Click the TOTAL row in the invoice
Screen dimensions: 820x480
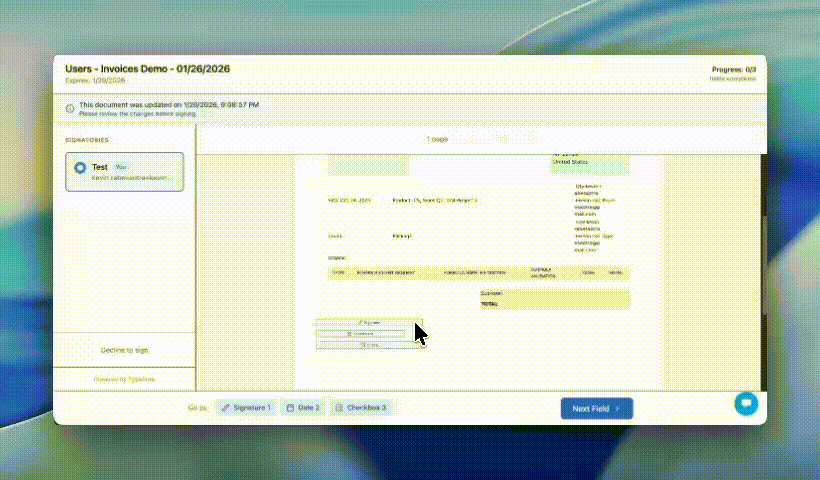pyautogui.click(x=554, y=303)
